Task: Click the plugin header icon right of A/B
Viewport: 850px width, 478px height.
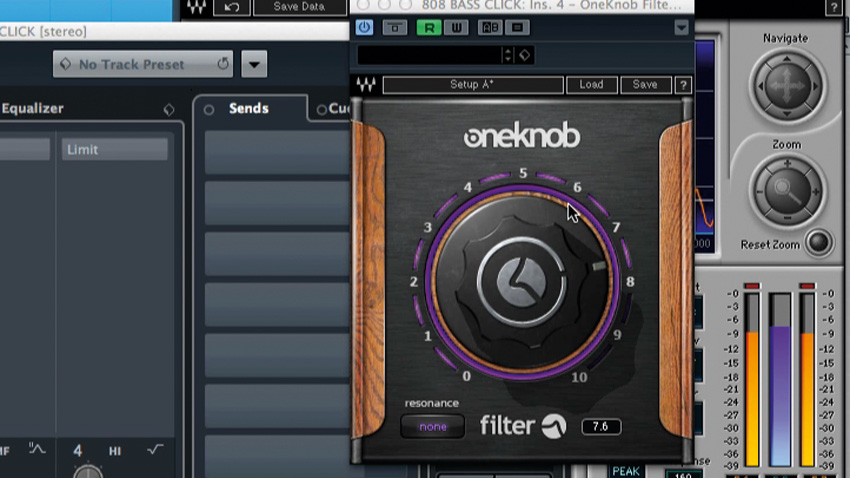Action: [x=517, y=28]
